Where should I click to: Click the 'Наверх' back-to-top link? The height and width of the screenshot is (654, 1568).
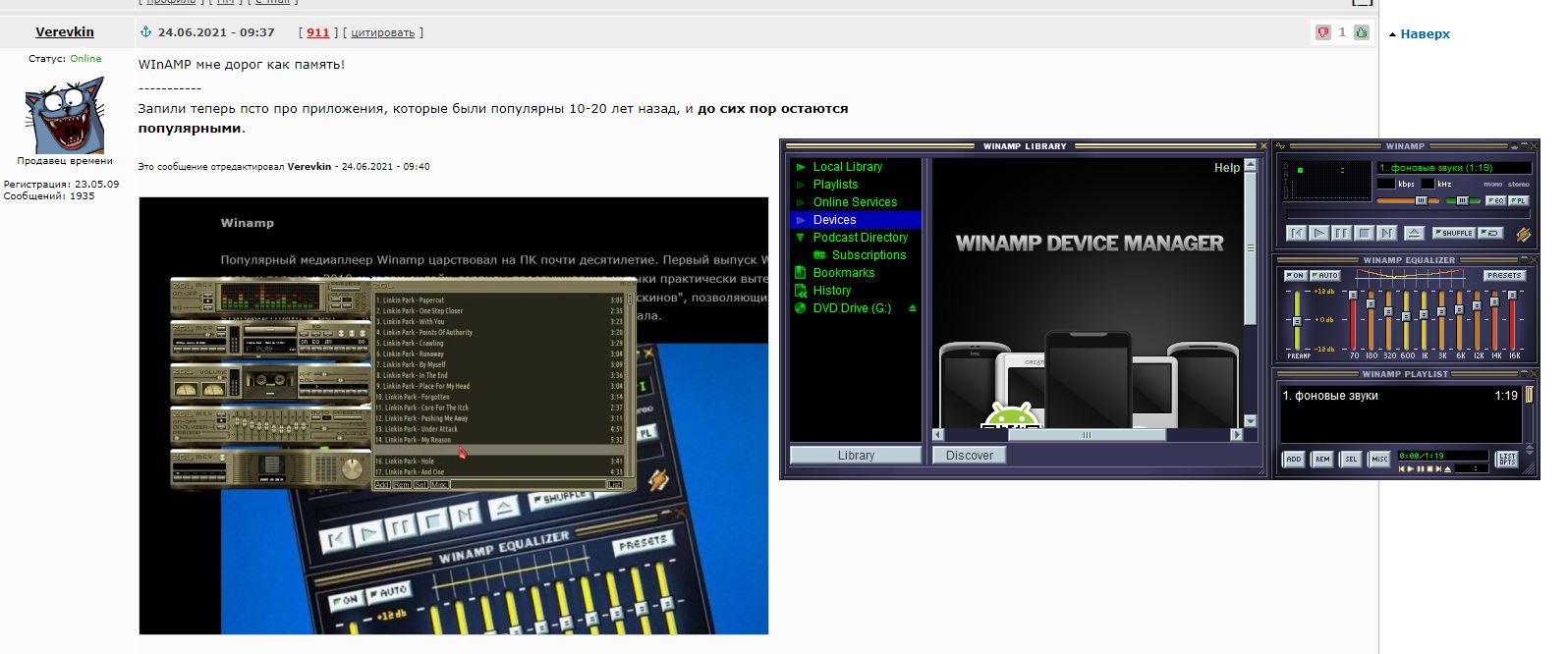1425,33
